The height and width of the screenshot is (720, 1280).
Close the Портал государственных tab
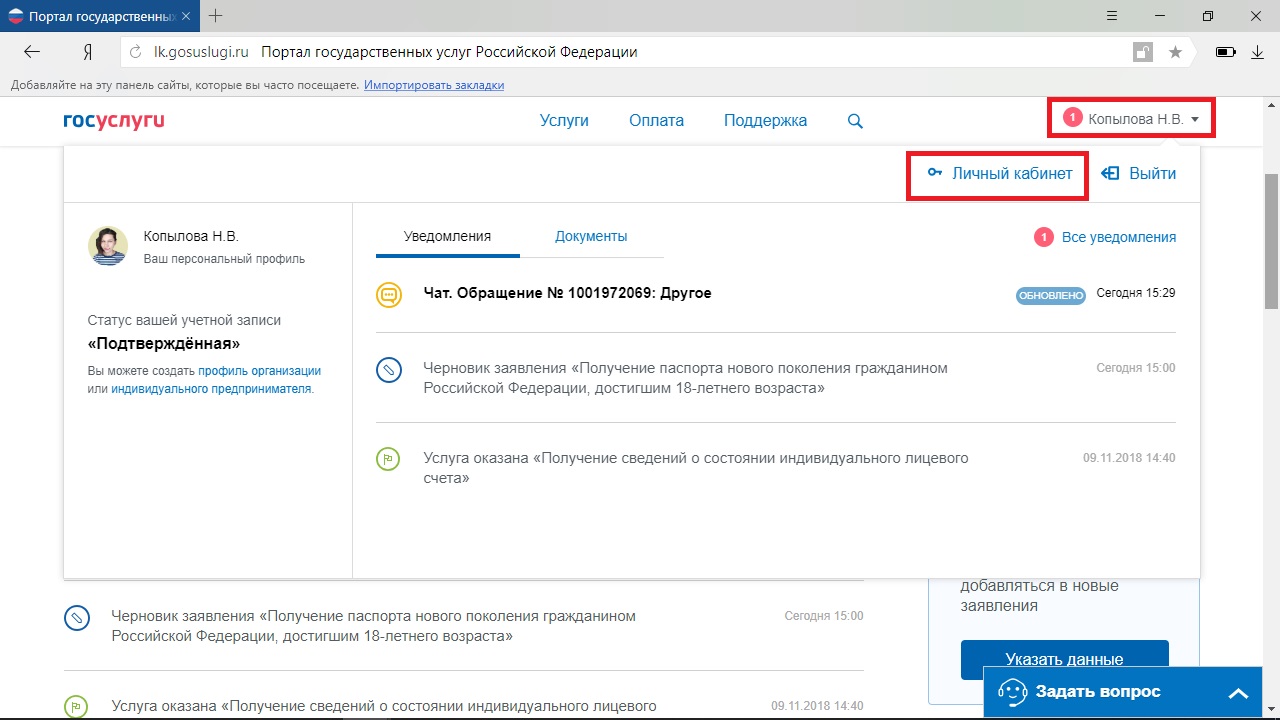point(186,17)
